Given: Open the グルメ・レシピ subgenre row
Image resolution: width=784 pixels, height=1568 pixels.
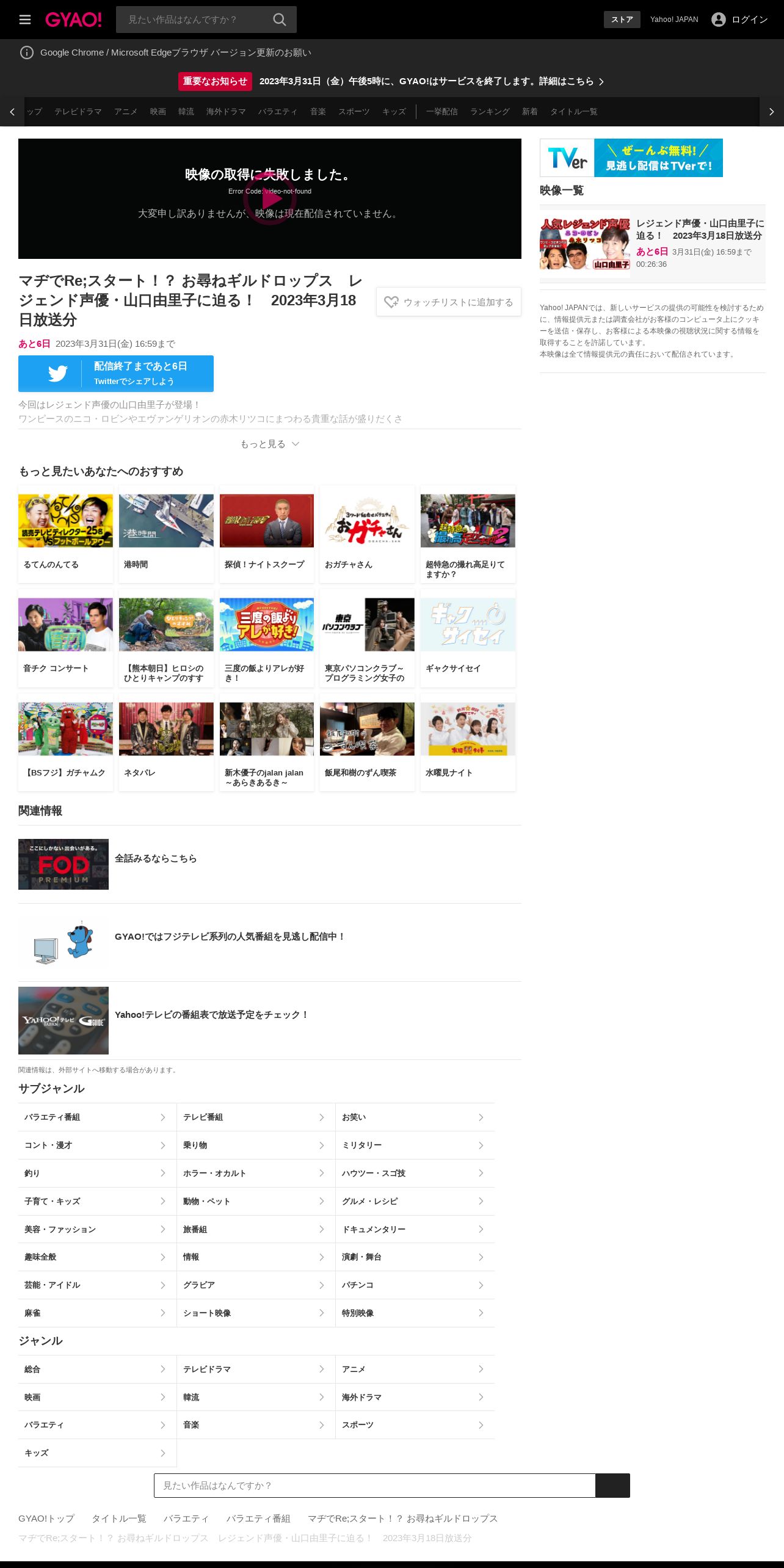Looking at the screenshot, I should [x=415, y=1201].
